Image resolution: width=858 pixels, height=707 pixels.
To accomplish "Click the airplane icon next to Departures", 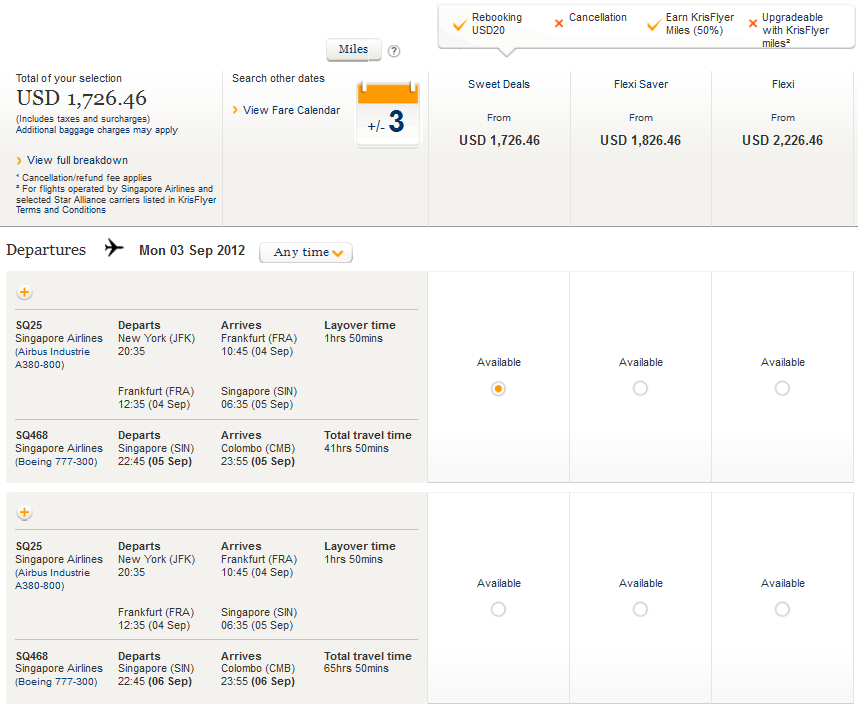I will tap(114, 249).
